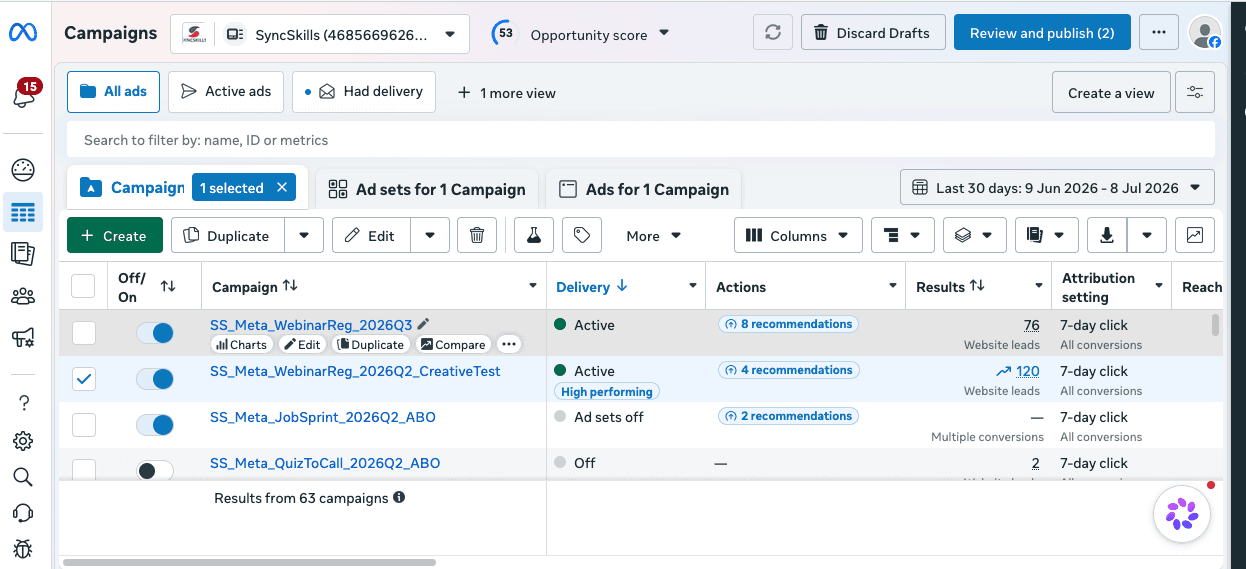Open the settings gear in sidebar
Viewport: 1246px width, 569px height.
tap(23, 441)
